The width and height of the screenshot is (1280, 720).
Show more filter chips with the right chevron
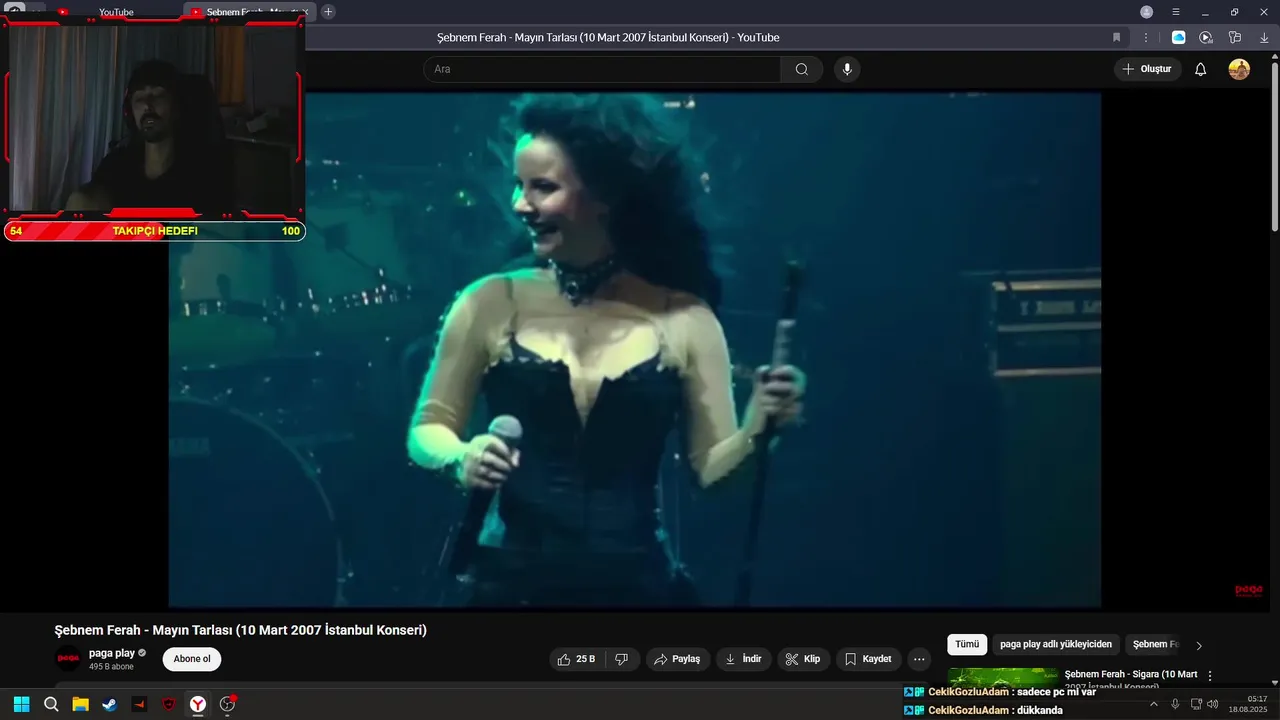pyautogui.click(x=1199, y=646)
